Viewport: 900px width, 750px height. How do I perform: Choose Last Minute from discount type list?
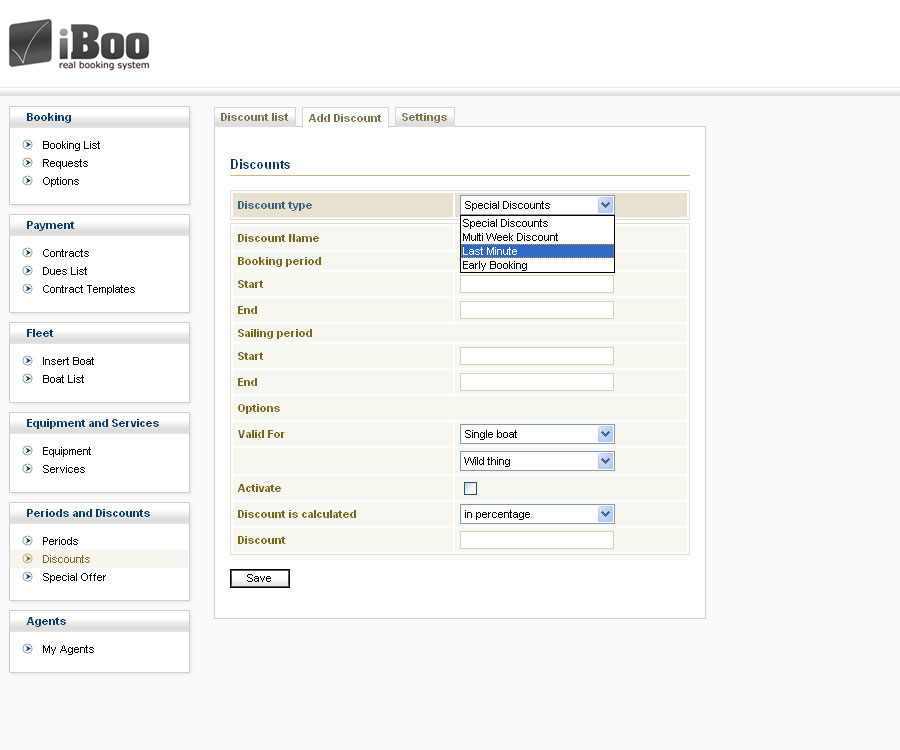[536, 251]
